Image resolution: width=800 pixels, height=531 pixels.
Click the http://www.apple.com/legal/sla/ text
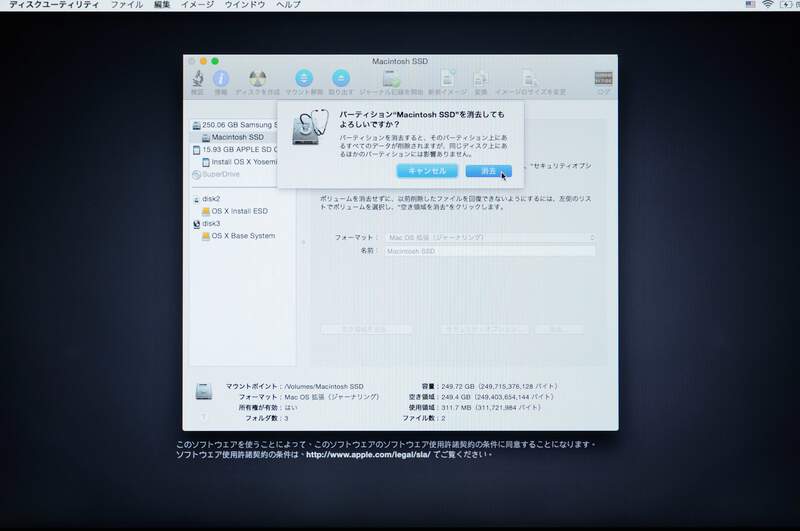[368, 454]
